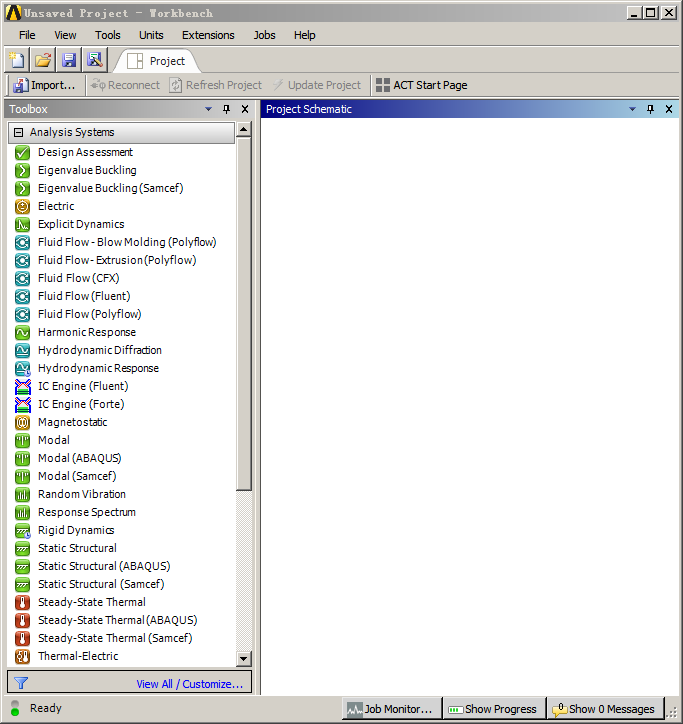
Task: Pin the Toolbox panel
Action: [x=226, y=109]
